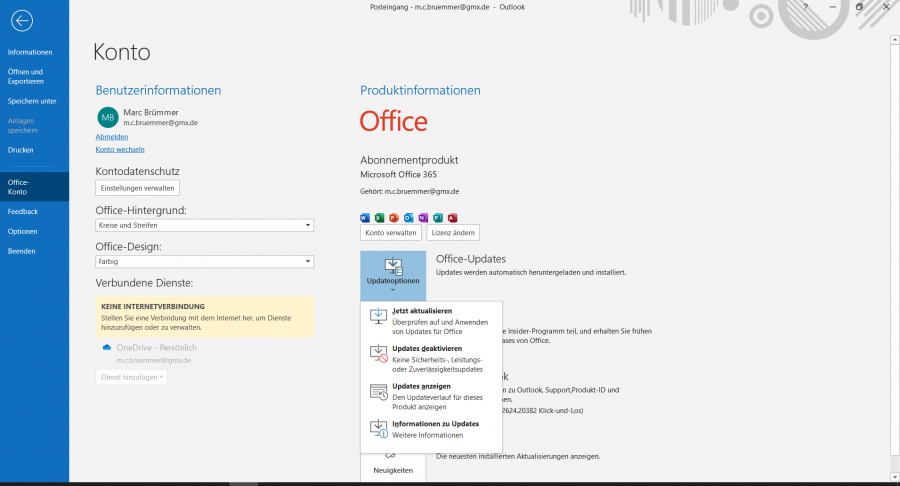Click the Lizenz ändern button

(x=453, y=232)
